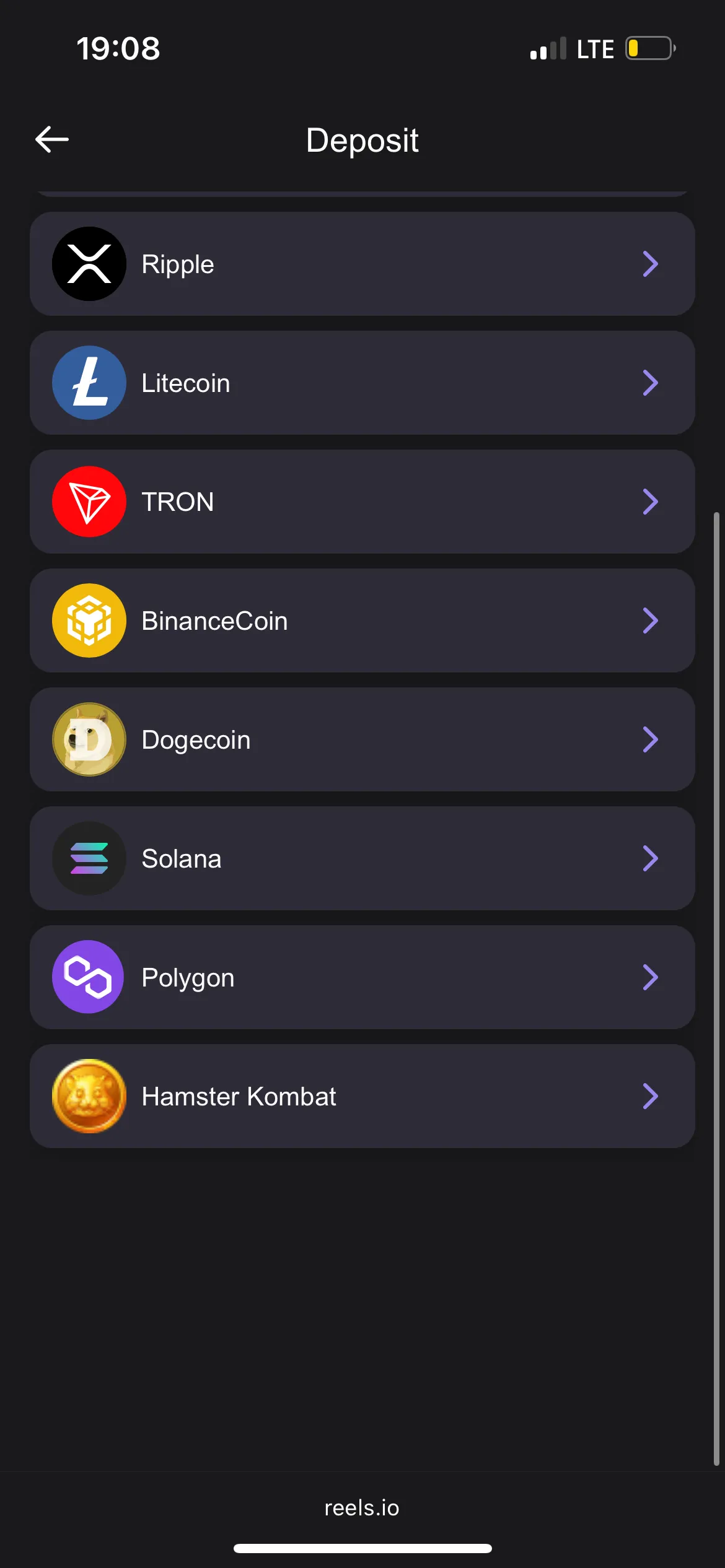
Task: Tap the Dogecoin coin icon
Action: (x=89, y=739)
